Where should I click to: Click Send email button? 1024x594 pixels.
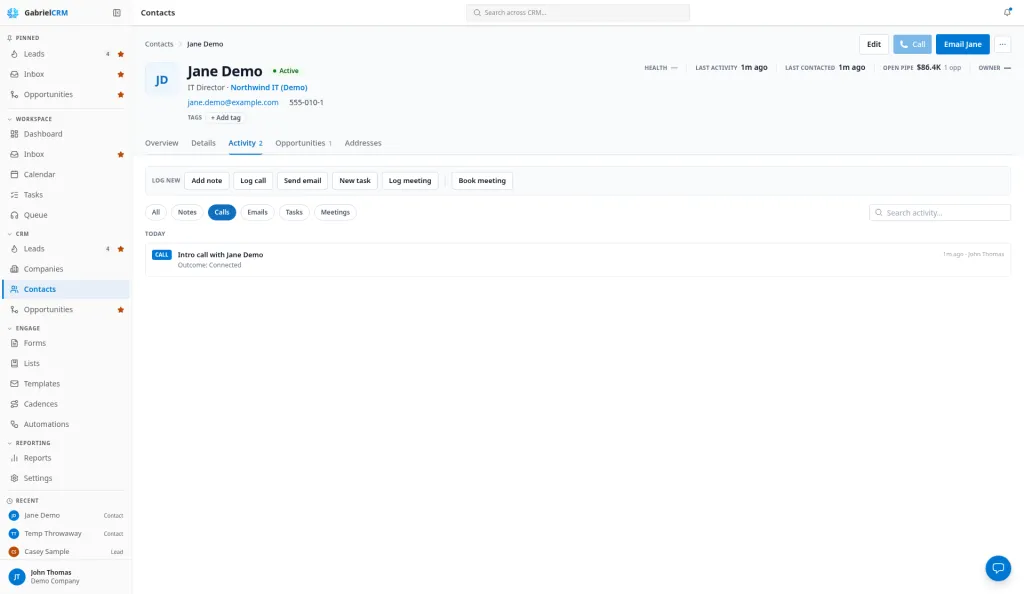point(302,181)
